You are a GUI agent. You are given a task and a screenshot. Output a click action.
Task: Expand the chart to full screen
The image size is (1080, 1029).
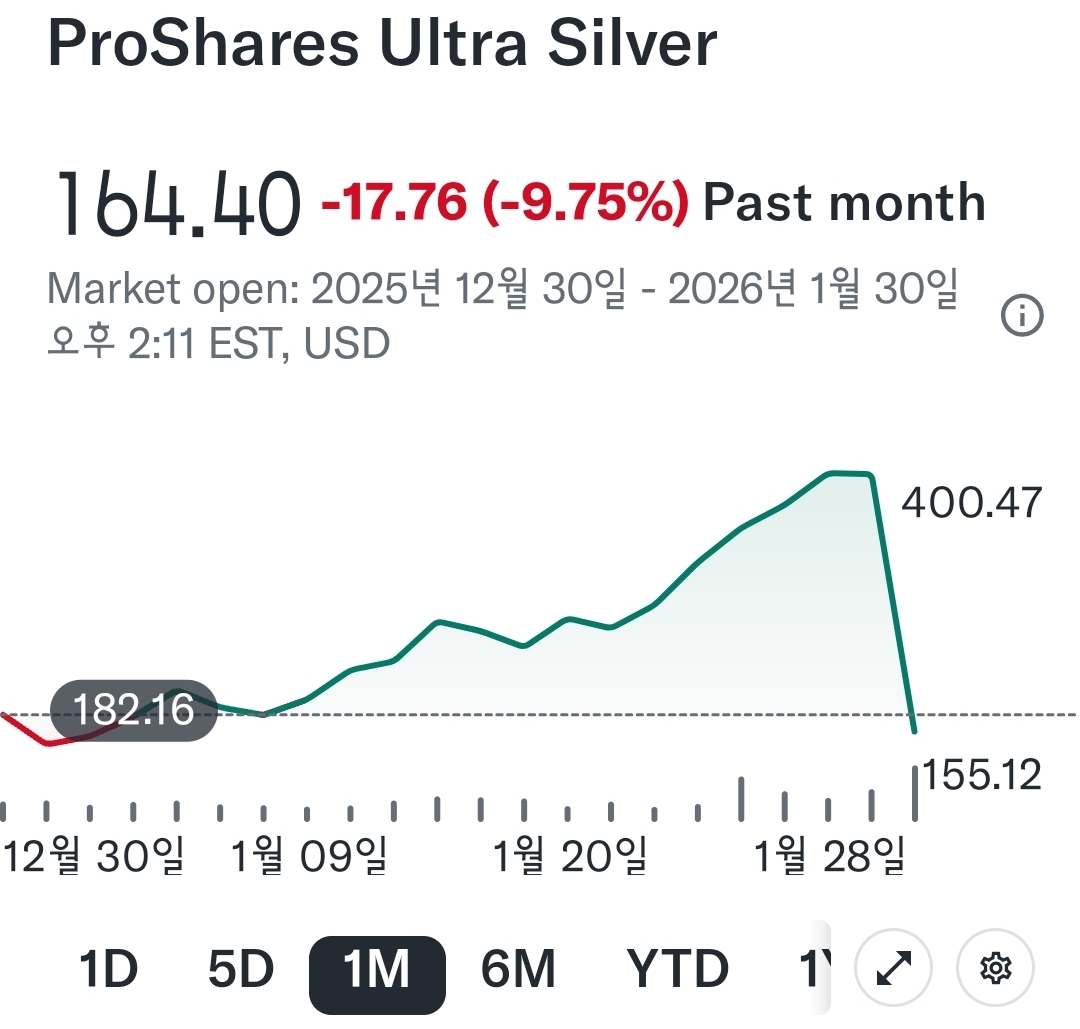(x=894, y=968)
